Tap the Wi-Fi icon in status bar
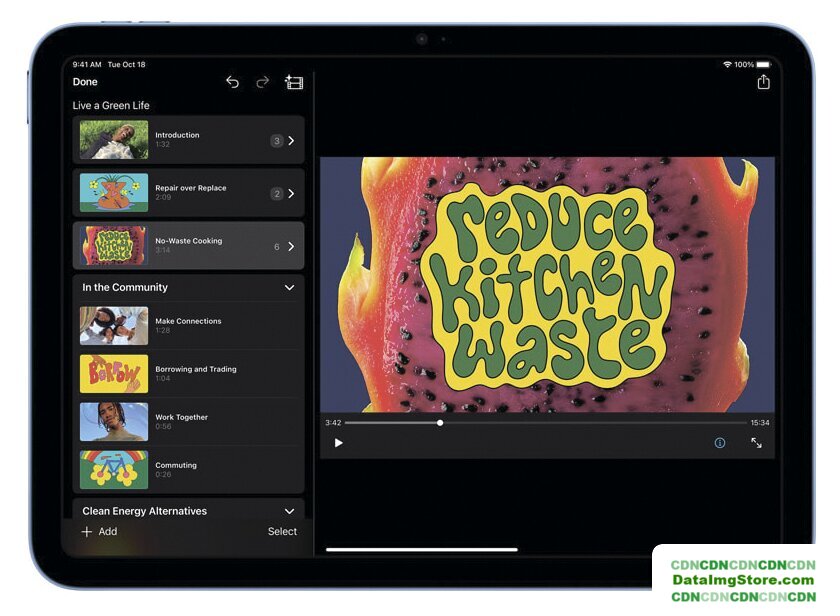This screenshot has height=616, width=840. coord(727,64)
